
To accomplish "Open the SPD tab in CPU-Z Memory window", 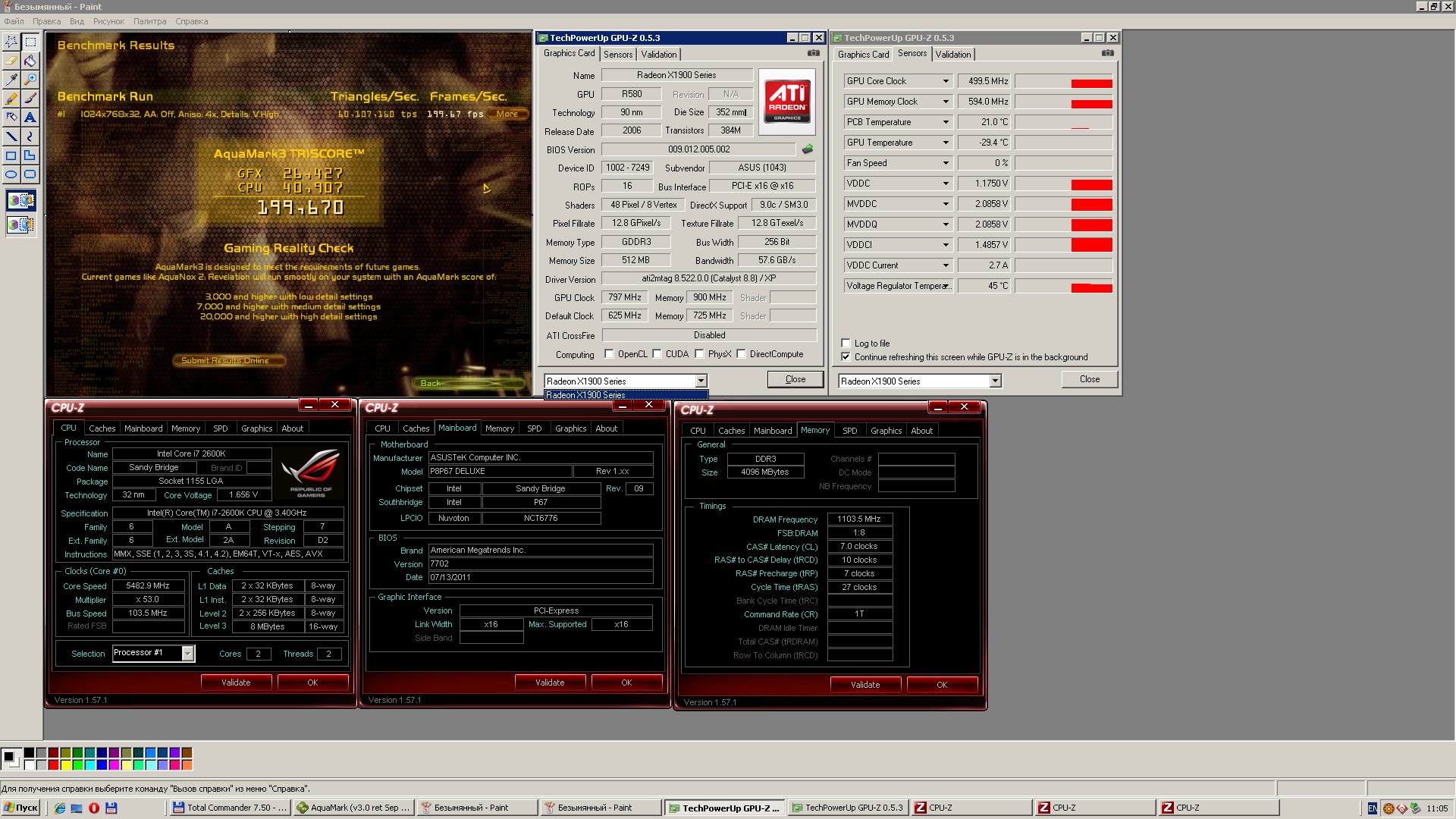I will click(x=849, y=431).
